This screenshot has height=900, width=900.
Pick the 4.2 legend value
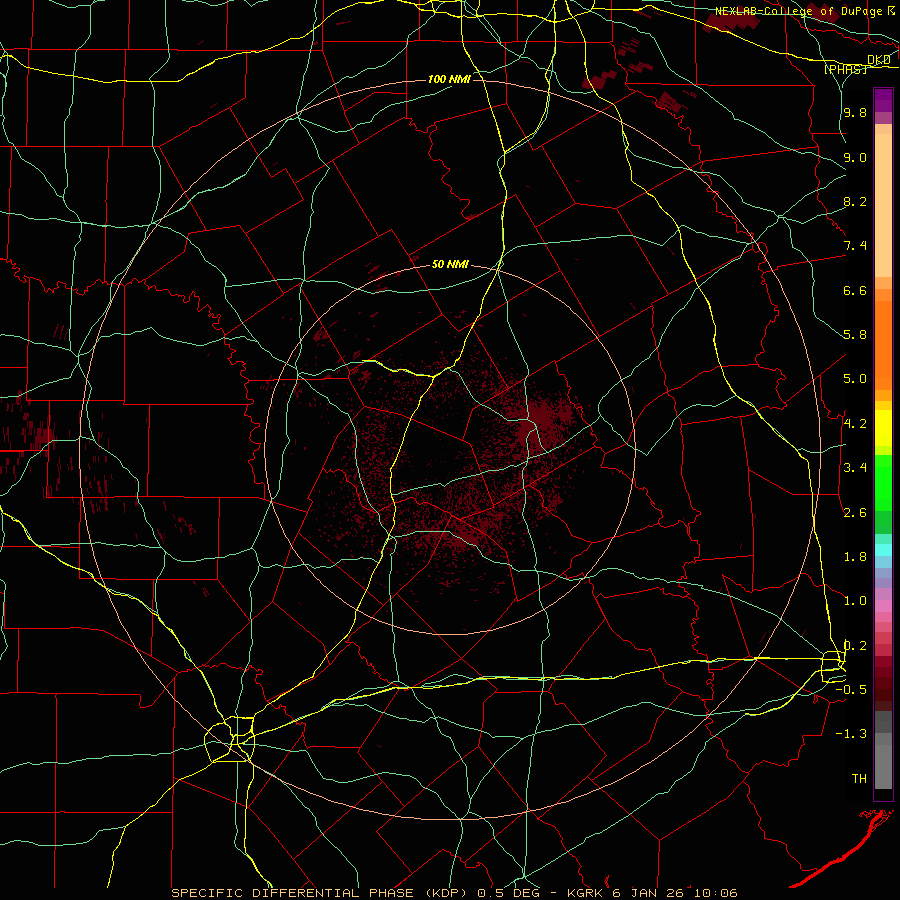855,424
